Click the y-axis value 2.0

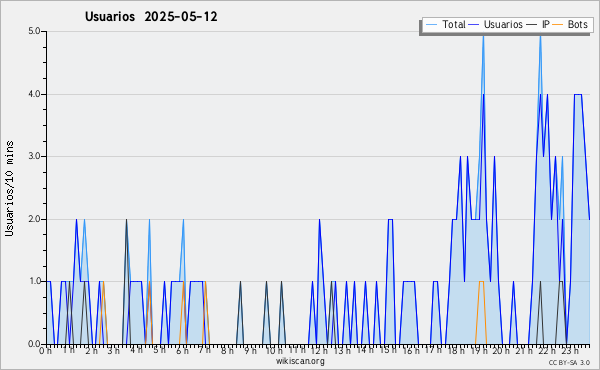[34, 219]
